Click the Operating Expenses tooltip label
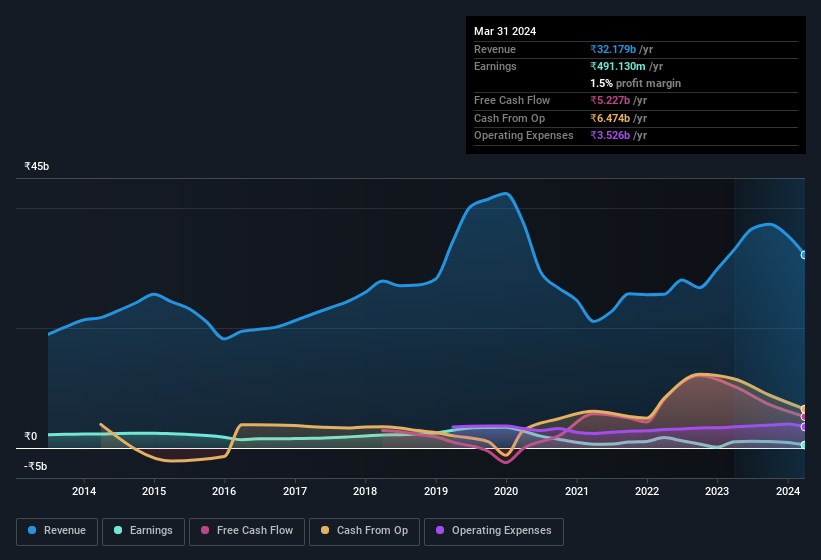The width and height of the screenshot is (821, 560). 524,135
